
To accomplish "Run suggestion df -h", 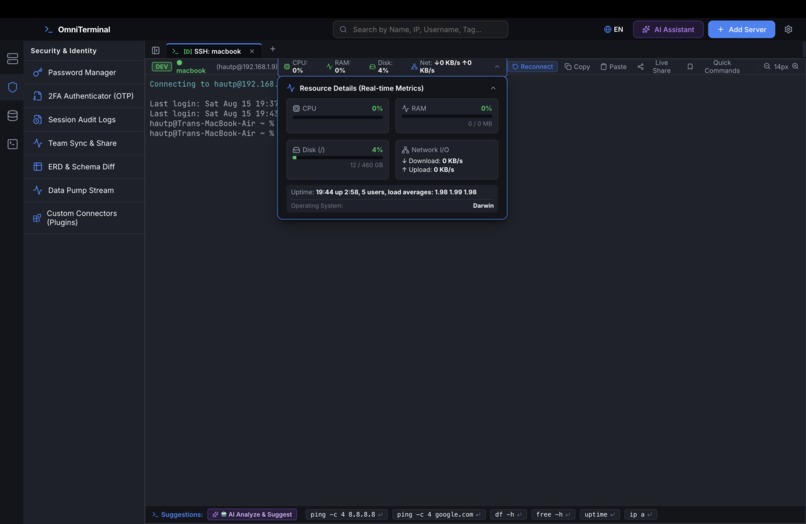I will tap(508, 514).
